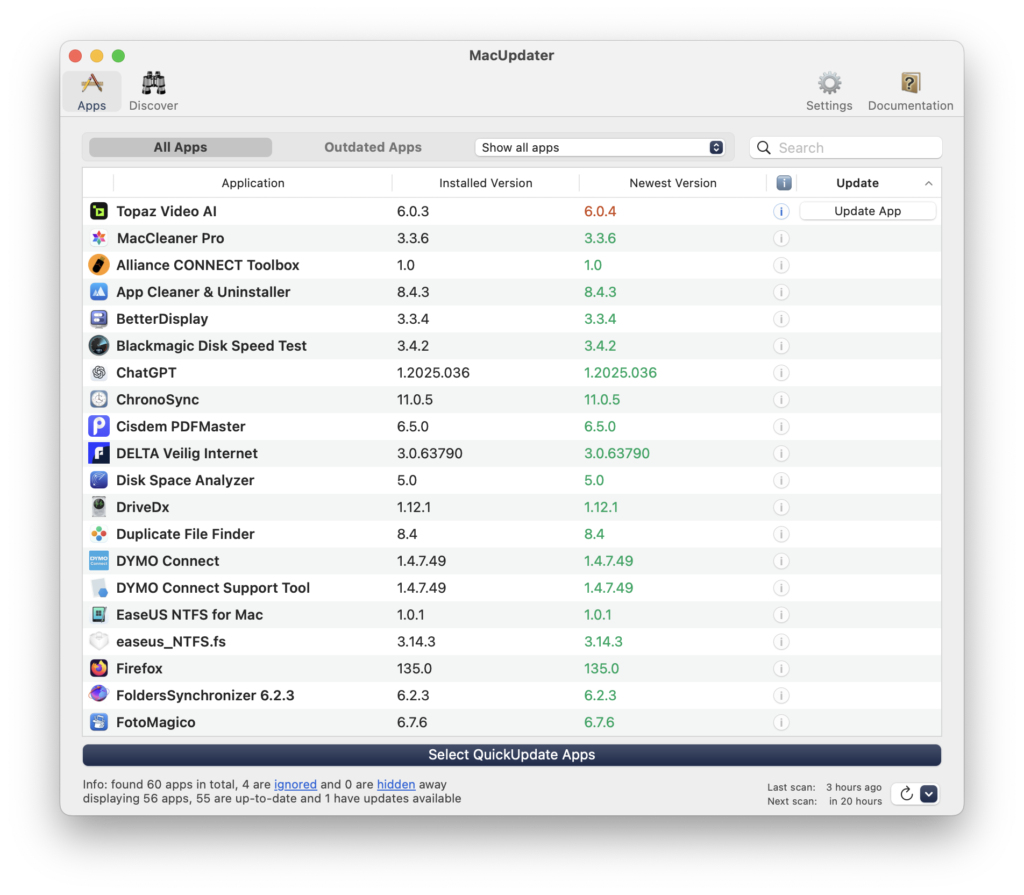The image size is (1024, 895).
Task: Switch to Outdated Apps tab
Action: tap(373, 148)
